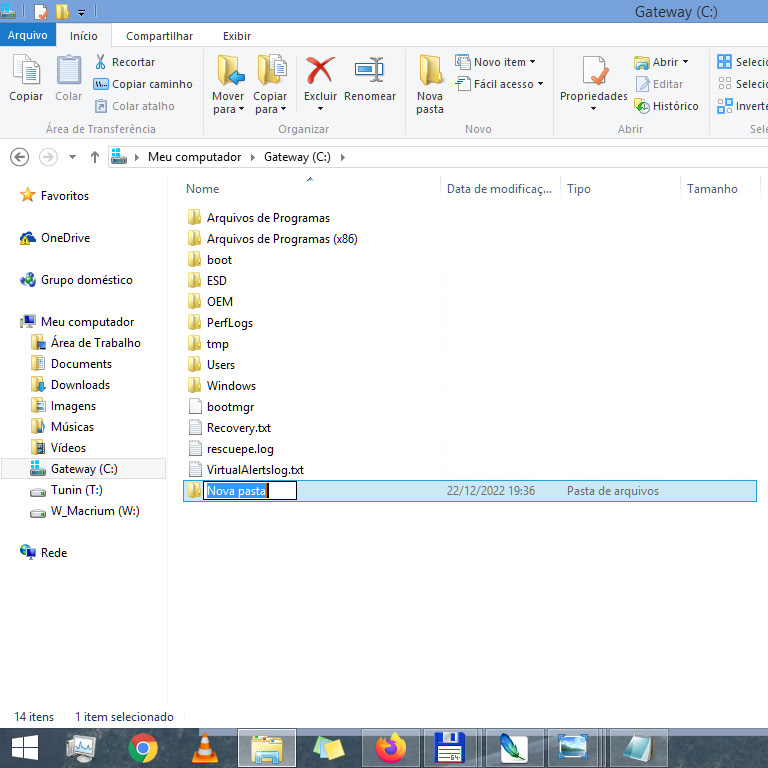Open VLC from the taskbar
Viewport: 768px width, 768px height.
point(205,747)
